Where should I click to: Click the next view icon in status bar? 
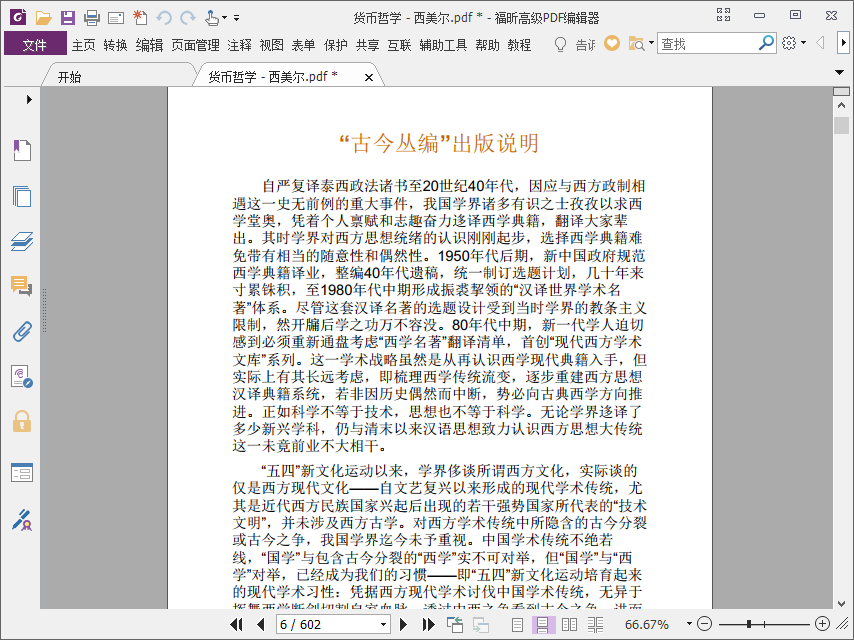(480, 625)
